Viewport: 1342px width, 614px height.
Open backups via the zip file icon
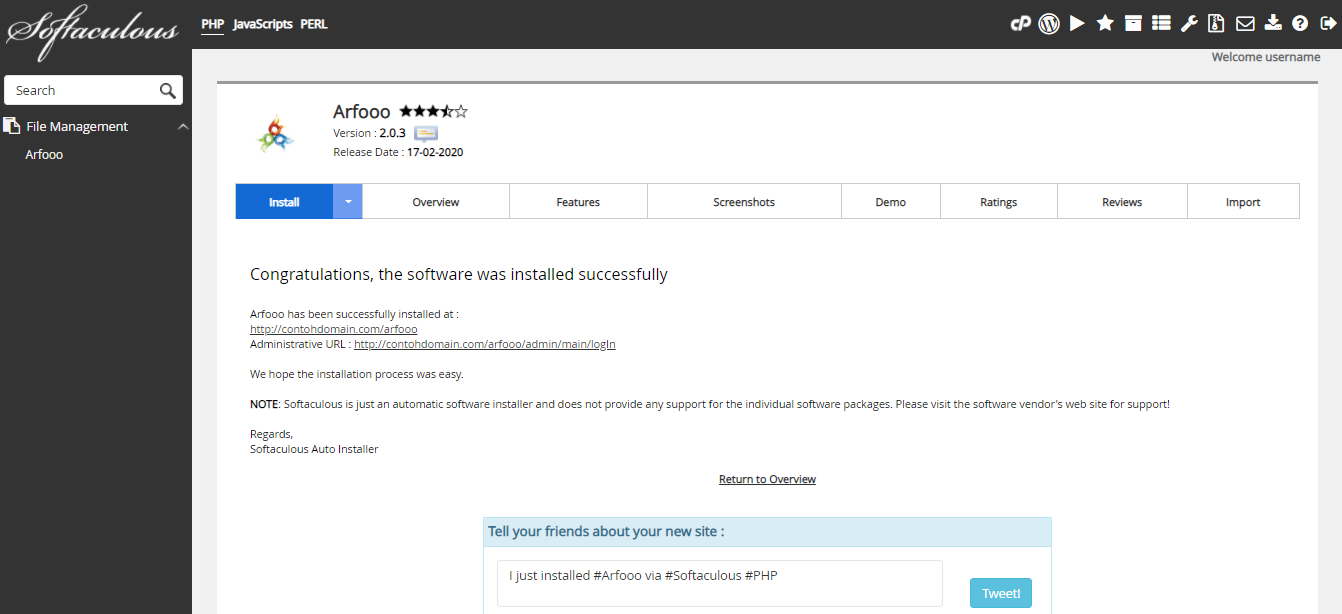1216,23
